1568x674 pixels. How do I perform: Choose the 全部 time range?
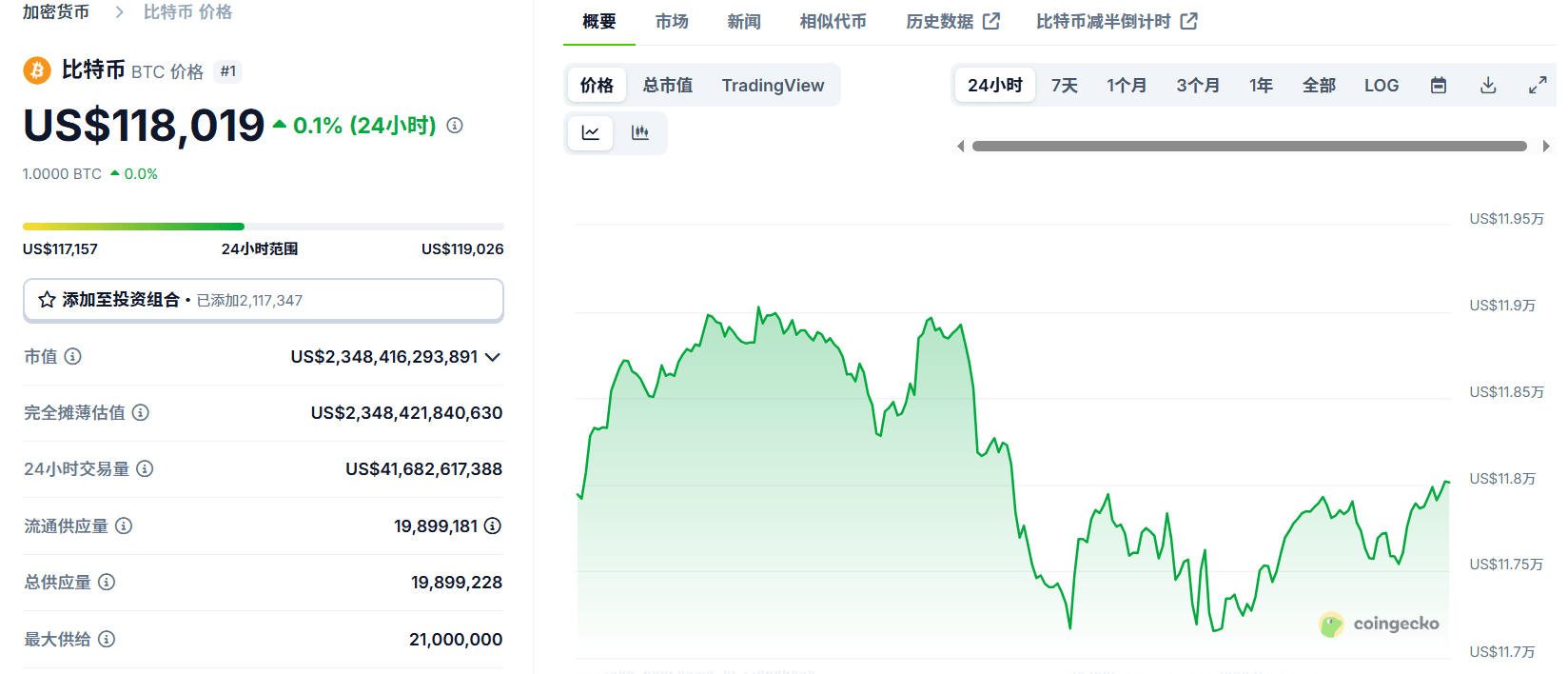point(1319,86)
